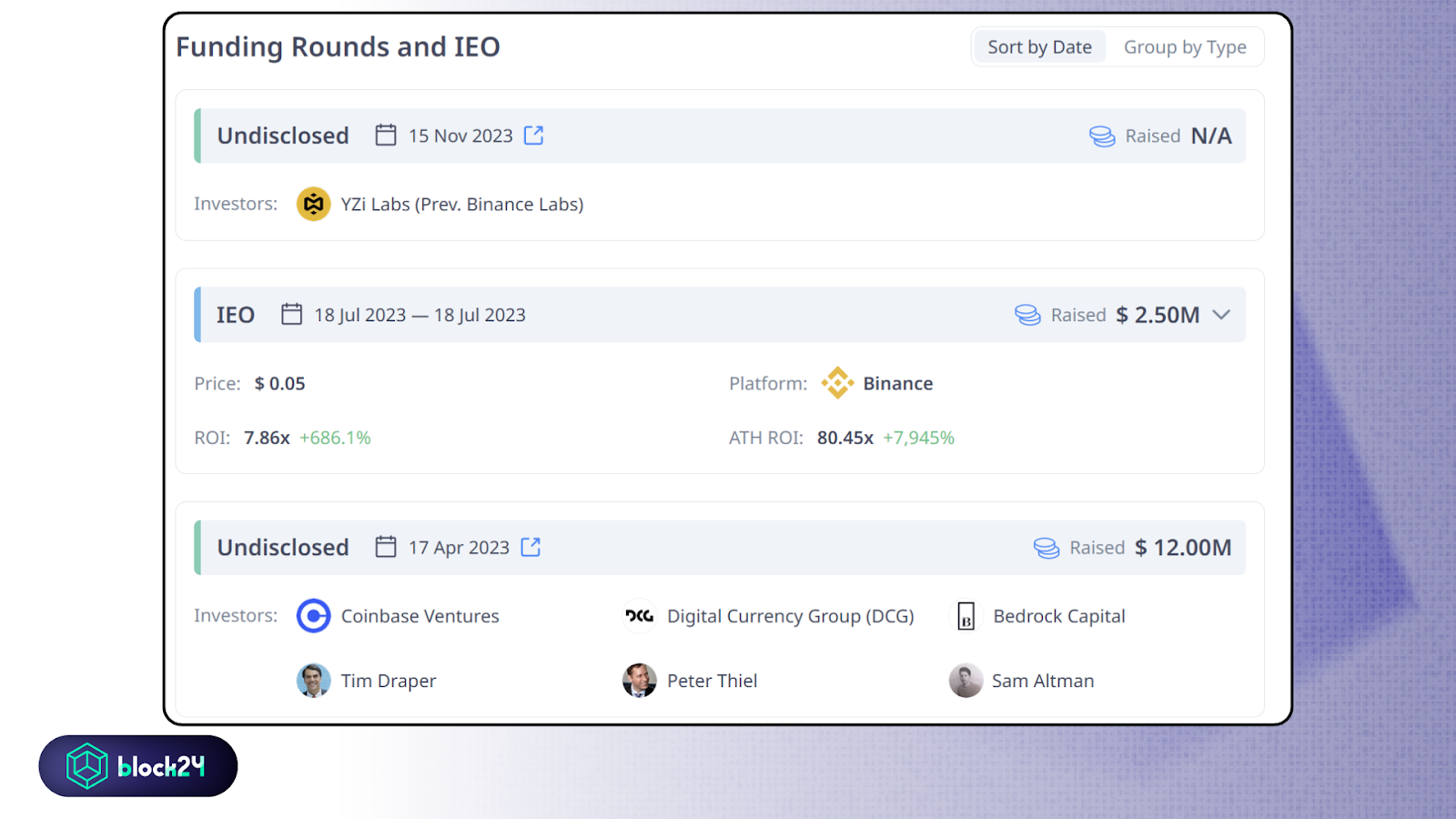Expand the IEO $2.50M raised chevron

tap(1221, 315)
